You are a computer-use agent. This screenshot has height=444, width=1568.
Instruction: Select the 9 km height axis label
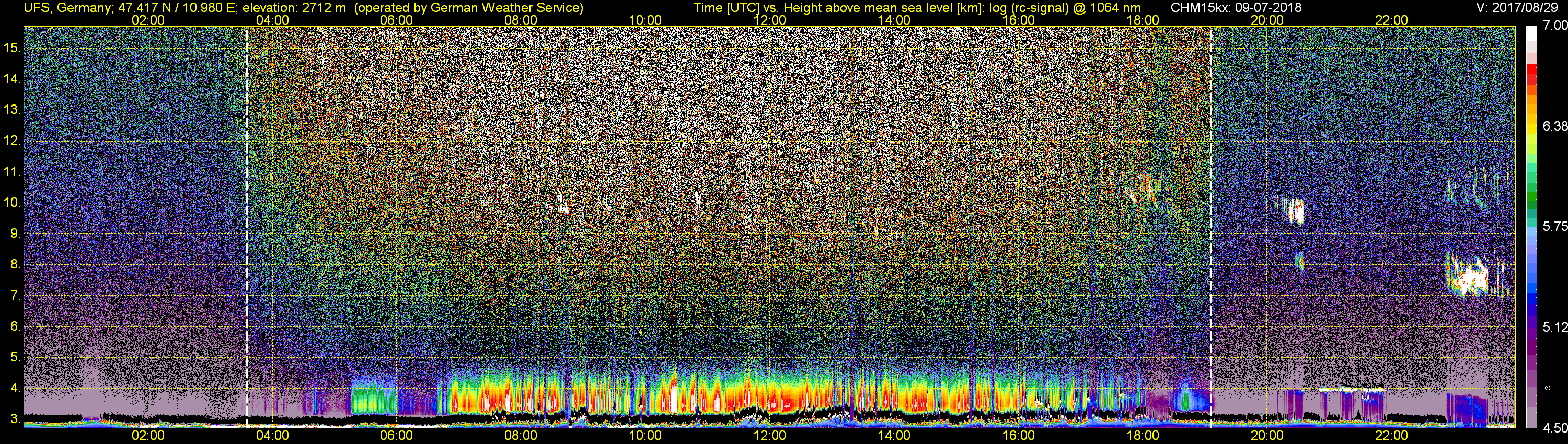(x=15, y=233)
